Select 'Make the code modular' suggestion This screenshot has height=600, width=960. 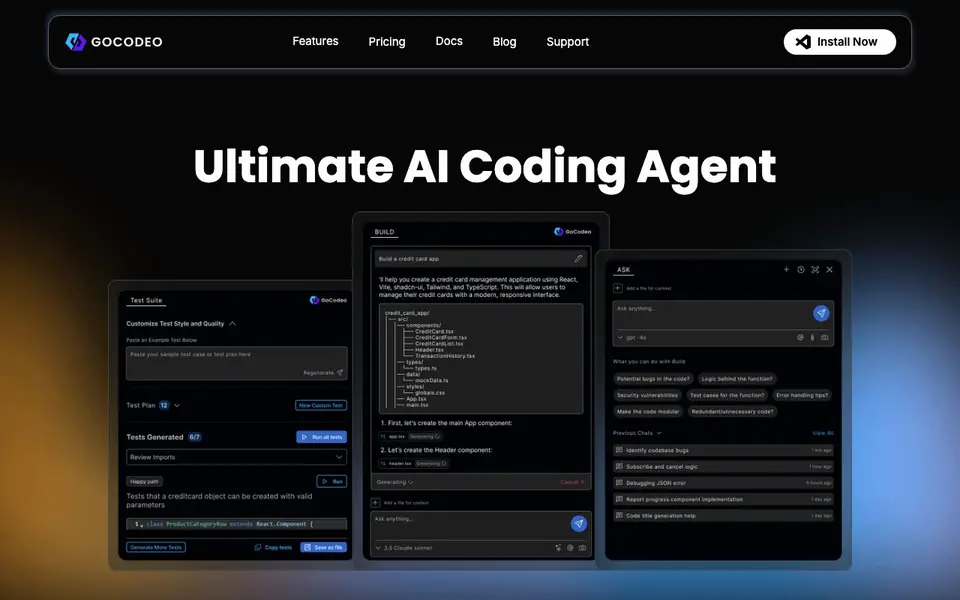point(648,411)
